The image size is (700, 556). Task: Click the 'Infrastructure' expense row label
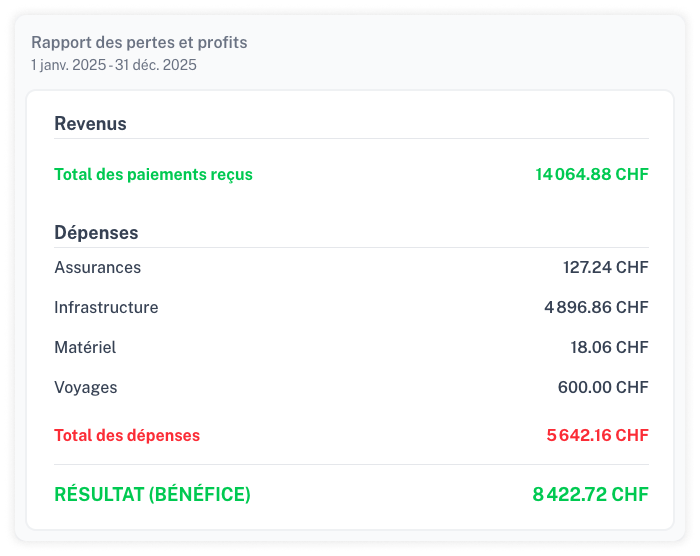pos(106,307)
